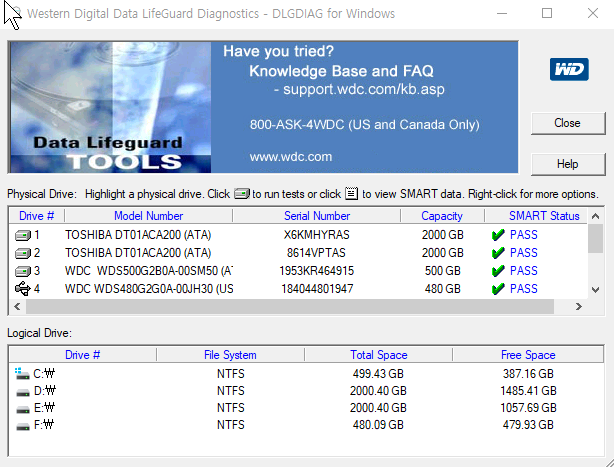Select model cell beside serial 8614VPTAS
Image resolution: width=614 pixels, height=467 pixels.
138,253
